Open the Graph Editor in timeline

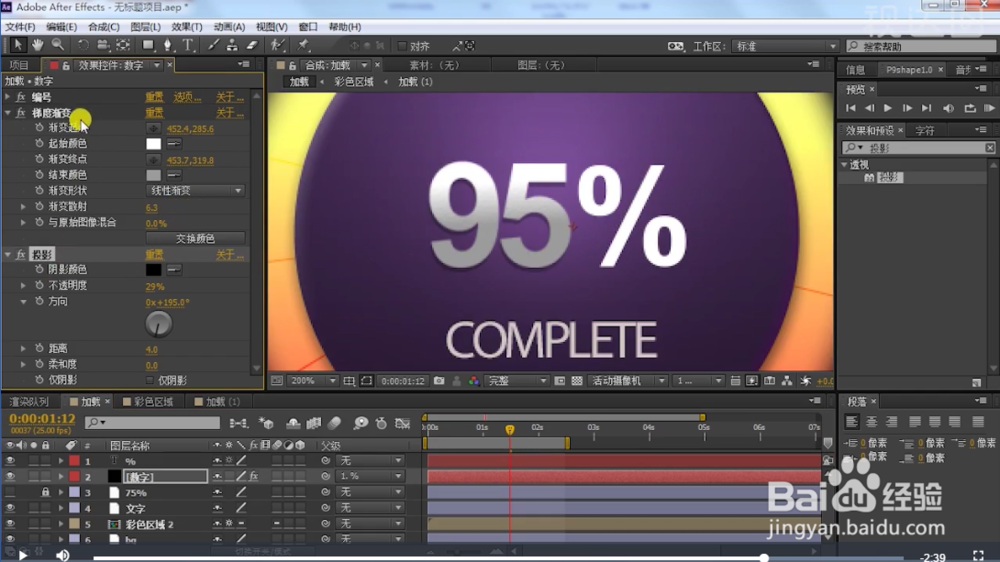(402, 423)
